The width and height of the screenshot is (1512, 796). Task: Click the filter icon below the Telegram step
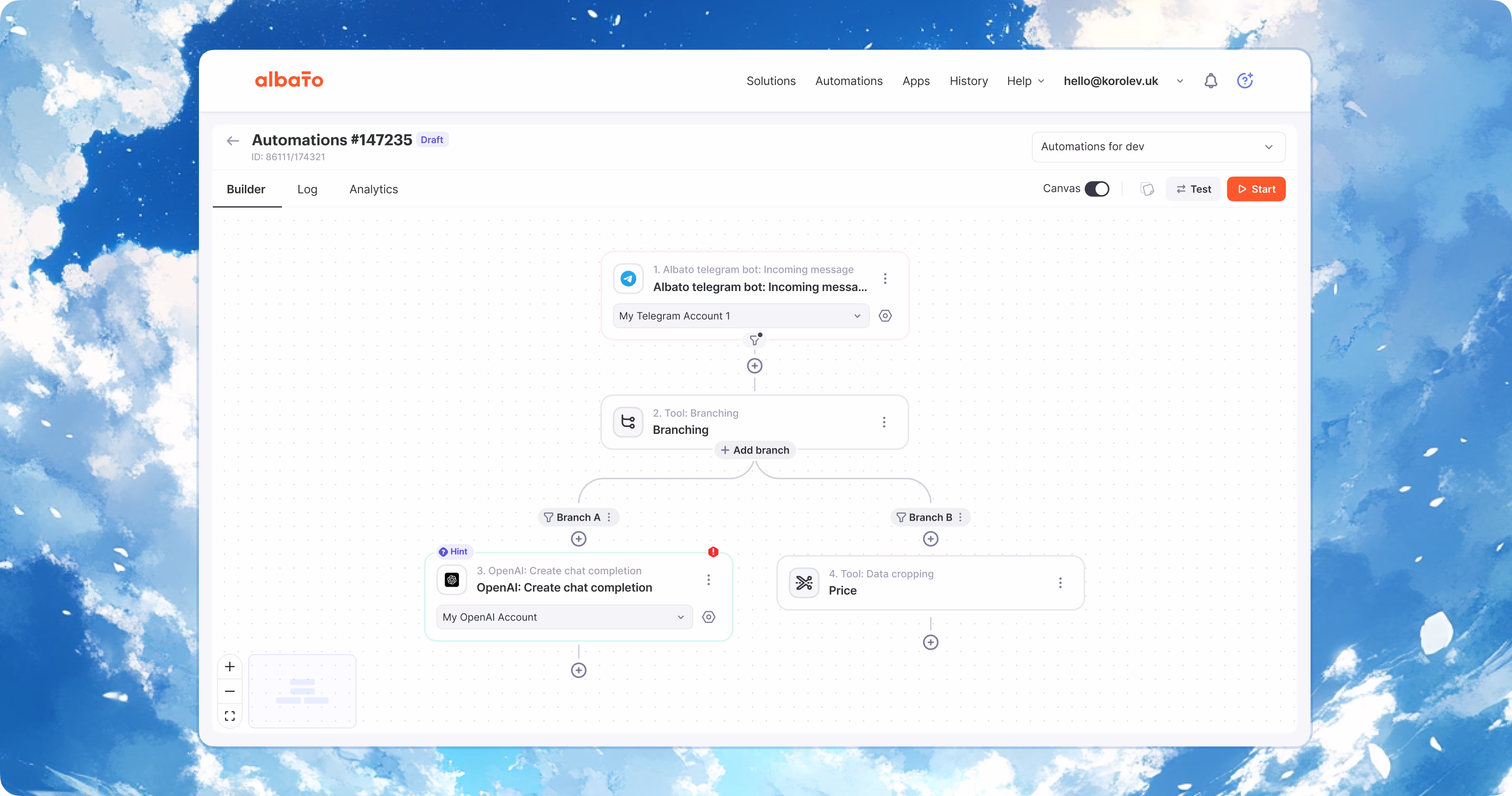755,340
